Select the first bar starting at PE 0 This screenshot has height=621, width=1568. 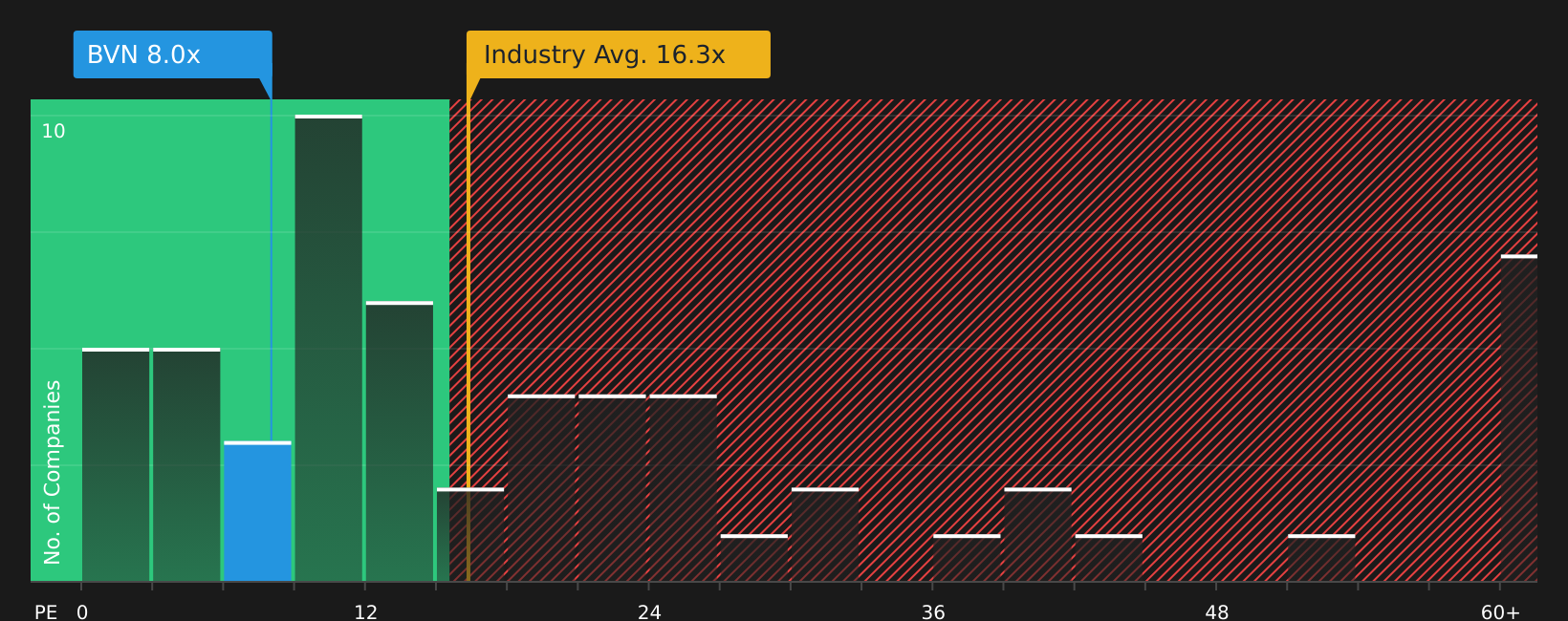point(116,464)
